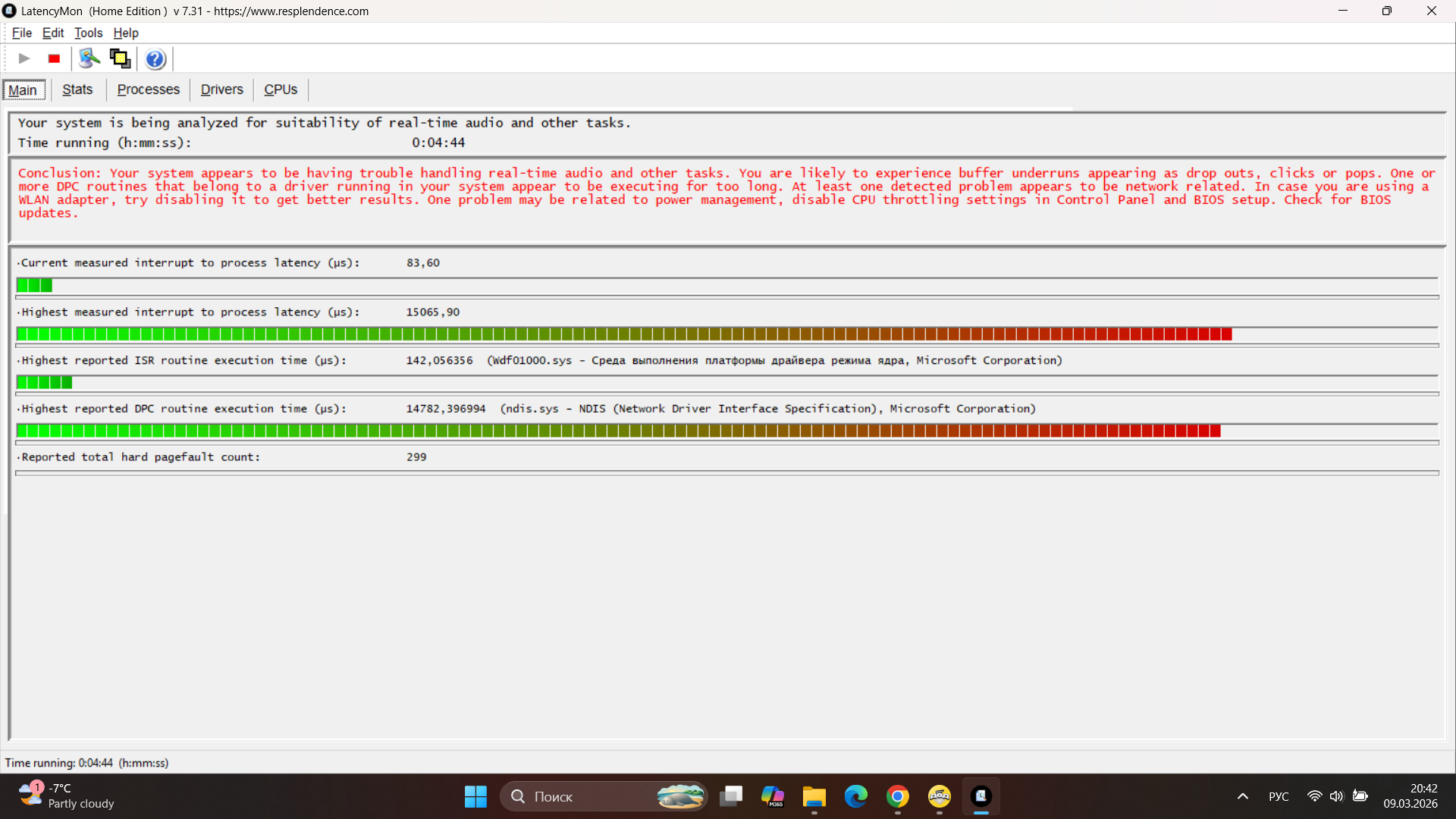Click the highest measured latency bar

(726, 334)
